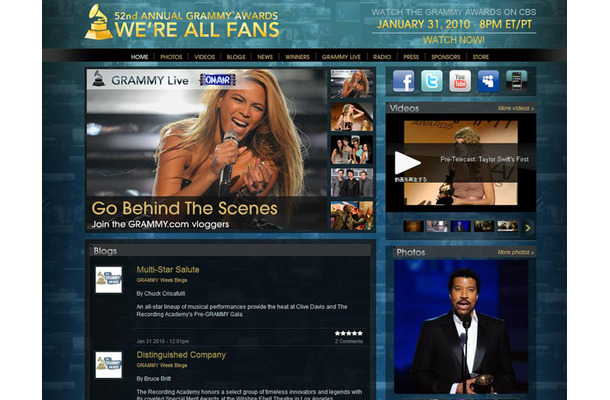Open the BLOGS menu item
This screenshot has height=400, width=610.
[236, 57]
